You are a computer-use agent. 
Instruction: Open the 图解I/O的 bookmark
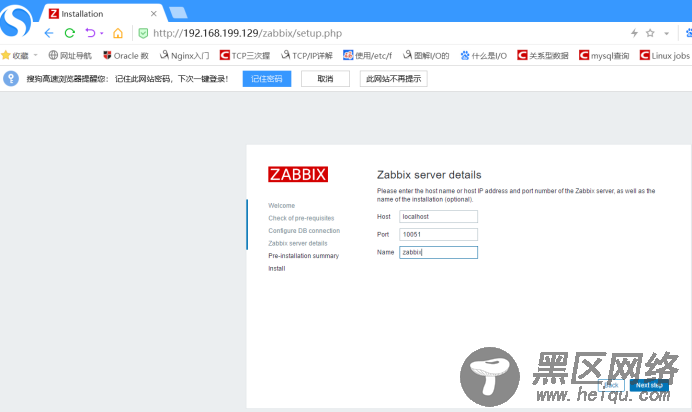tap(426, 56)
